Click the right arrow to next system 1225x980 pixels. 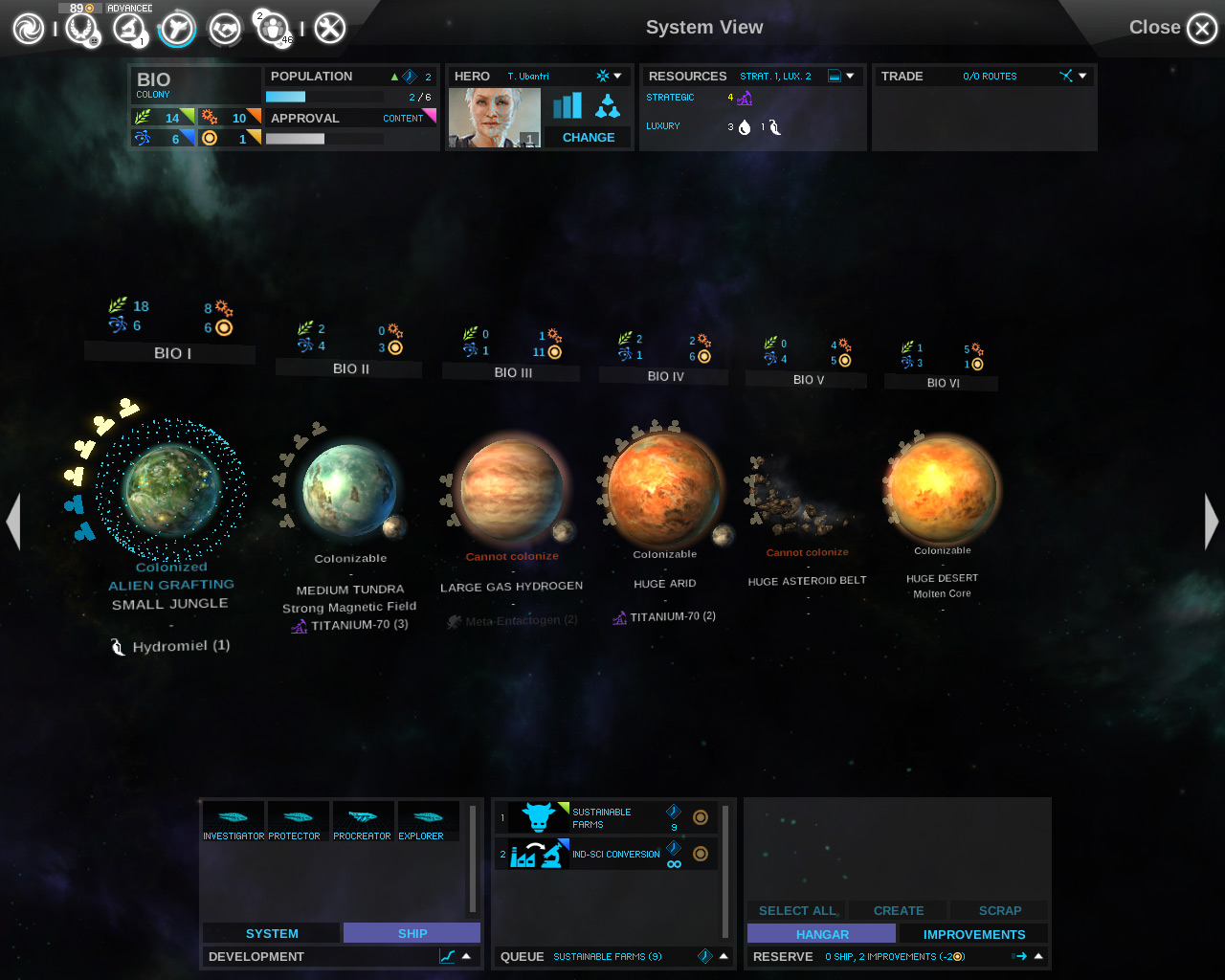[1210, 522]
